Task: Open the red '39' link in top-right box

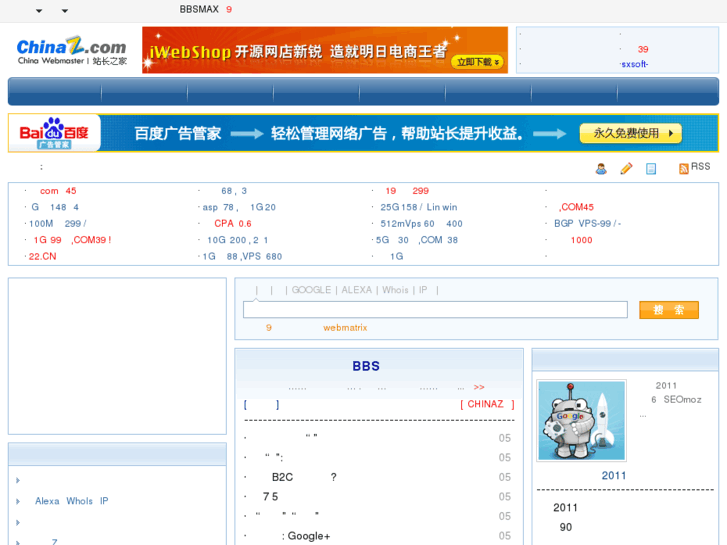Action: pyautogui.click(x=643, y=49)
